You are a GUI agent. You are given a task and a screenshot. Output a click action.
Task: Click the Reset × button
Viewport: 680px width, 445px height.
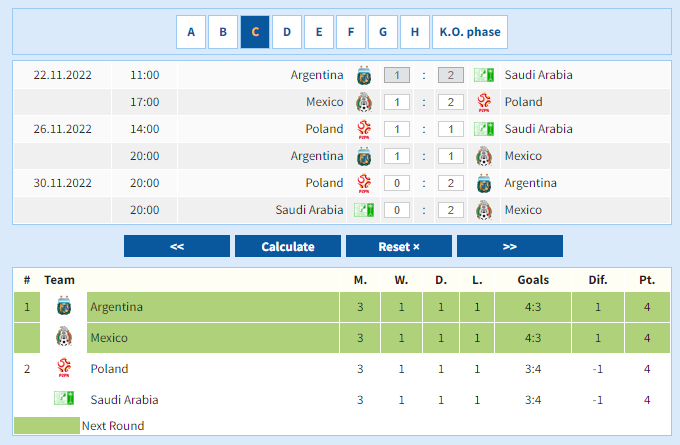[398, 246]
